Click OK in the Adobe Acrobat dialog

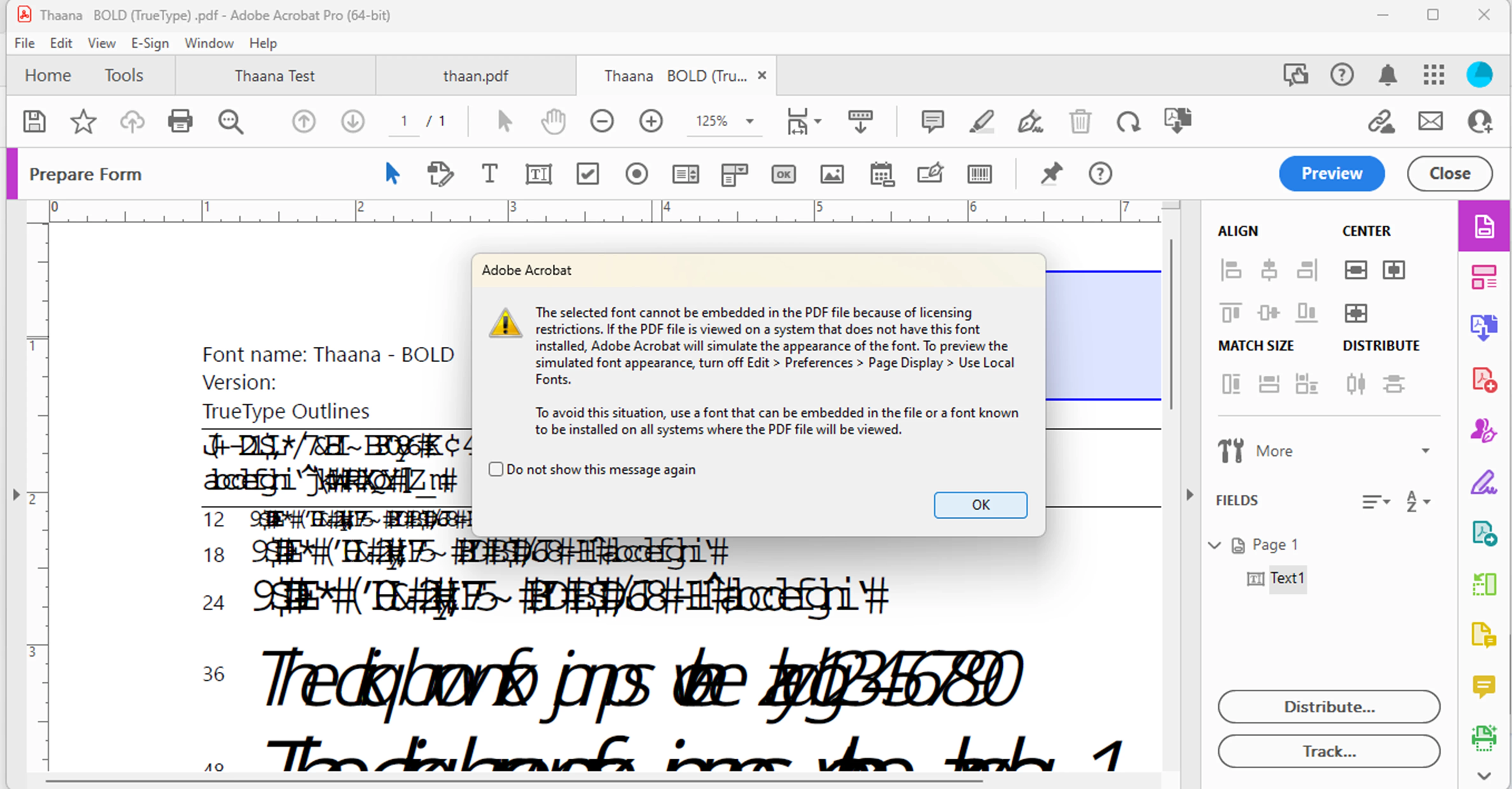tap(980, 505)
